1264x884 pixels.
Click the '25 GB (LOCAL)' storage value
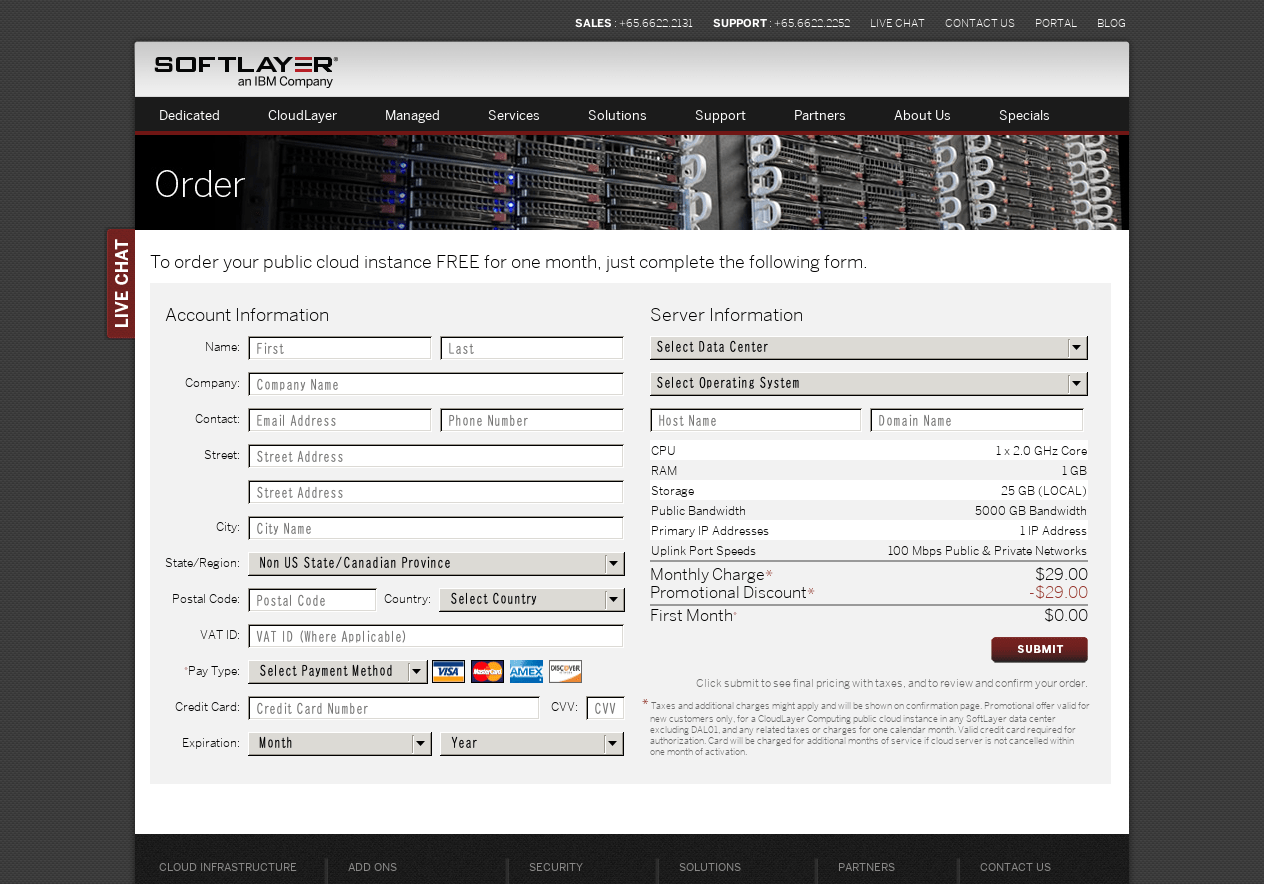[1044, 491]
